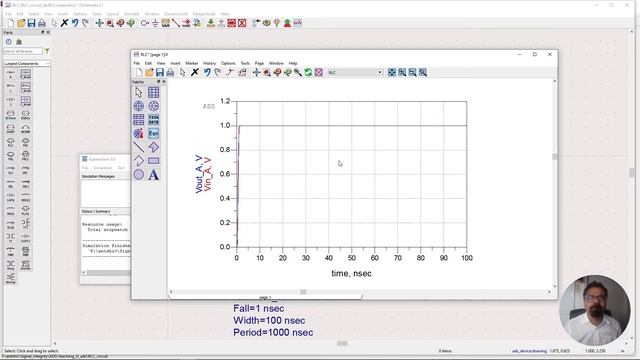The width and height of the screenshot is (640, 360).
Task: Undock the Palette panel via float icon
Action: pyautogui.click(x=158, y=82)
